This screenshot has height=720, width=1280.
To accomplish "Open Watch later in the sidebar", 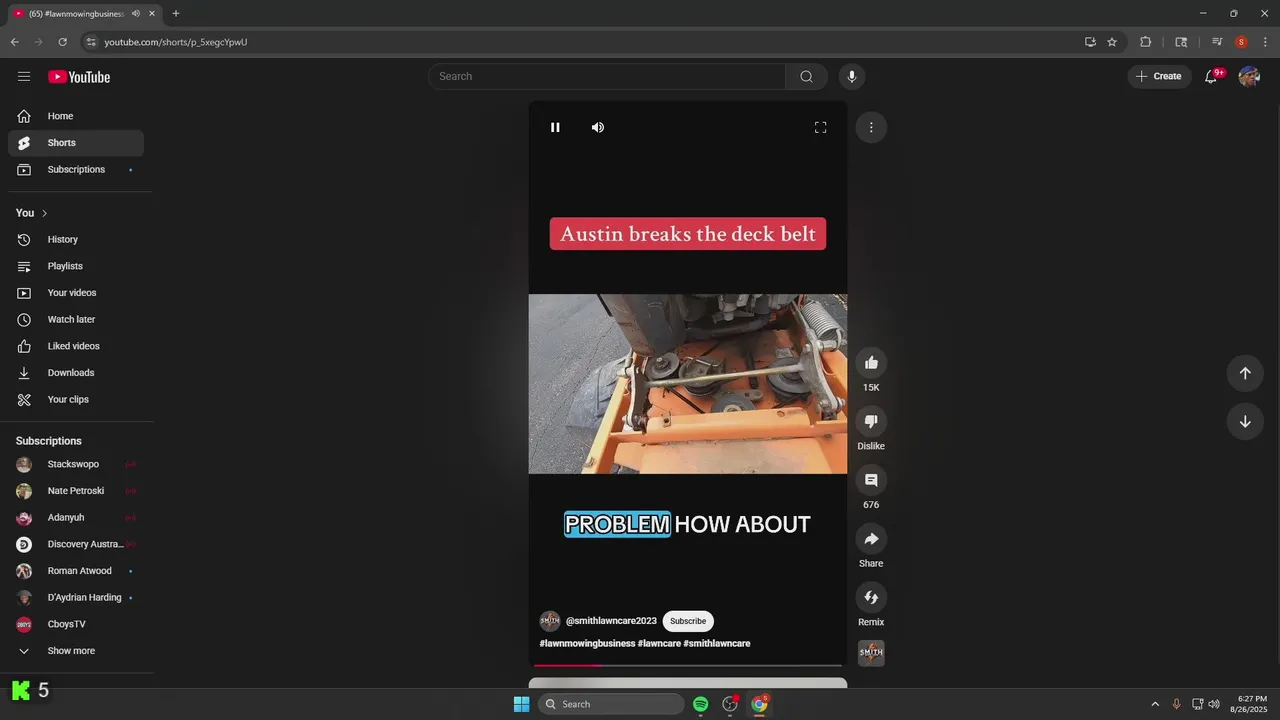I will point(76,319).
